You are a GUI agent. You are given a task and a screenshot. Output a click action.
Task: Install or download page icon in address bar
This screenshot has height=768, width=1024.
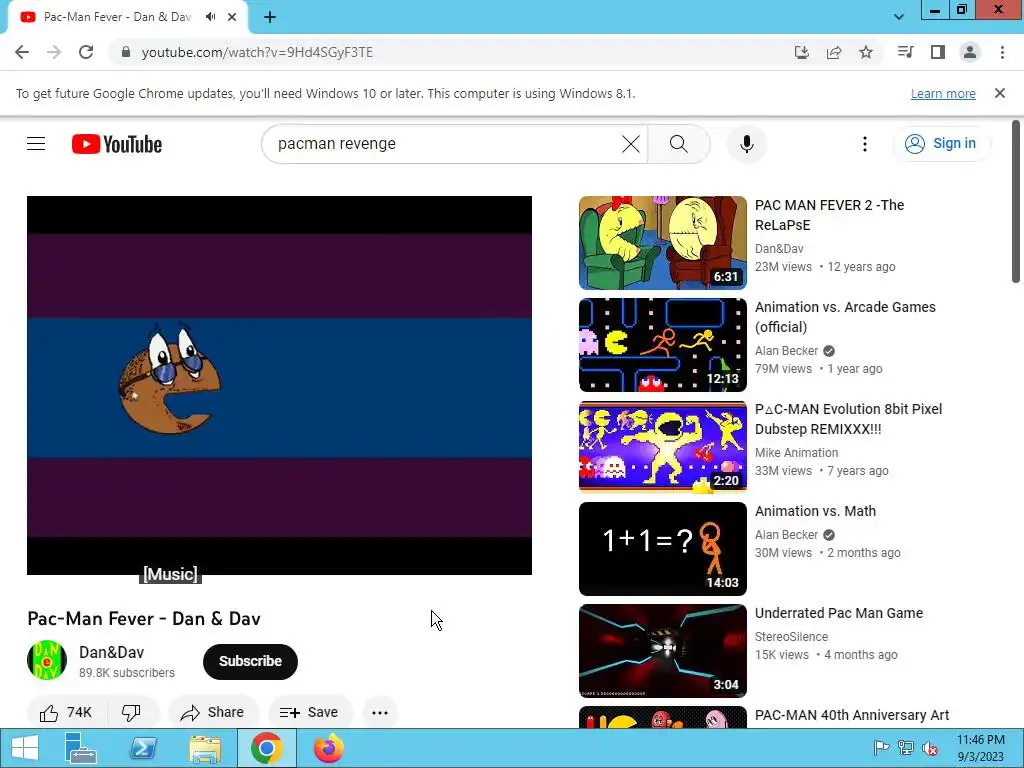tap(802, 52)
